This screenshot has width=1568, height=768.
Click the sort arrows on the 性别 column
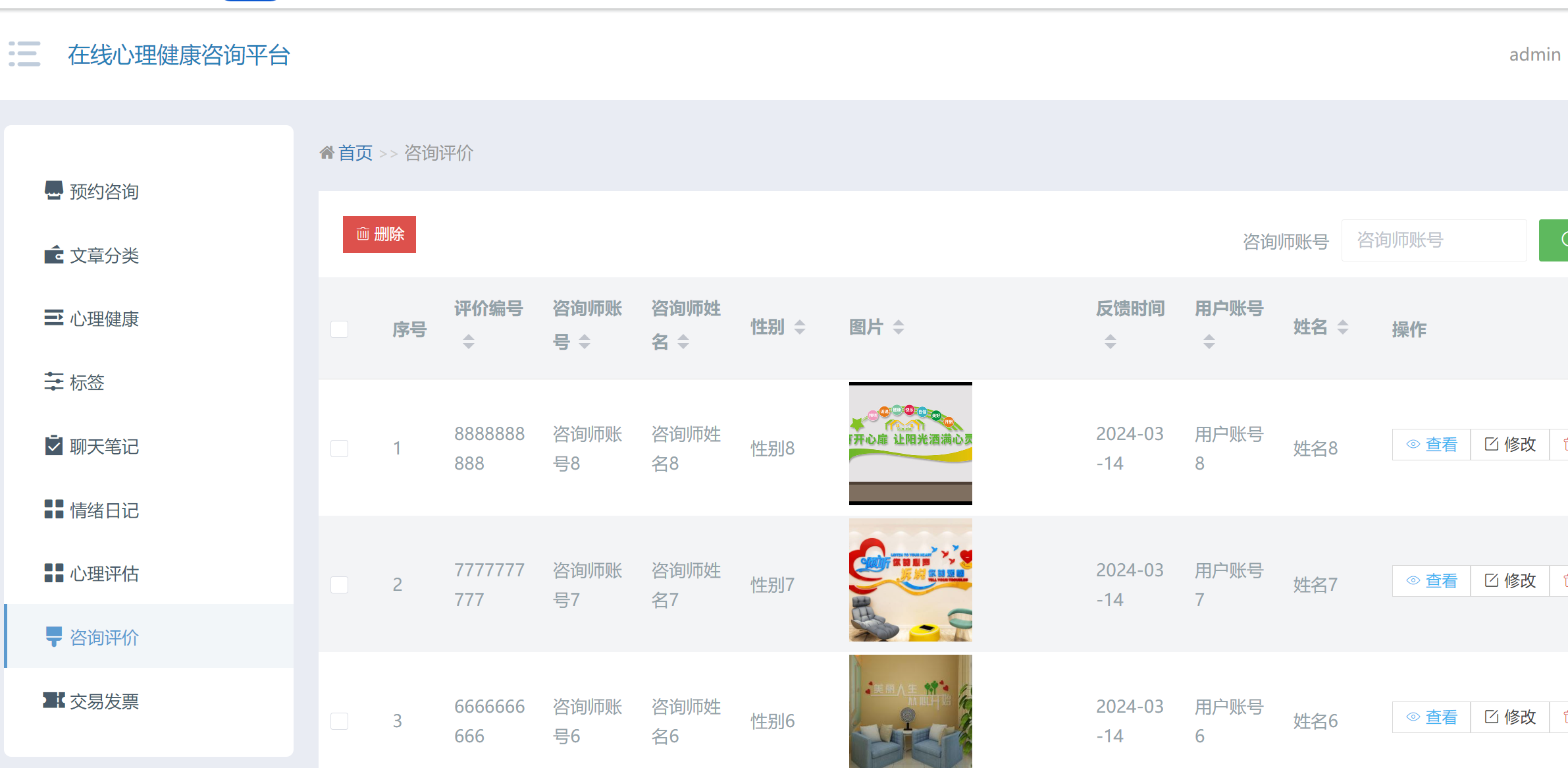click(x=799, y=325)
